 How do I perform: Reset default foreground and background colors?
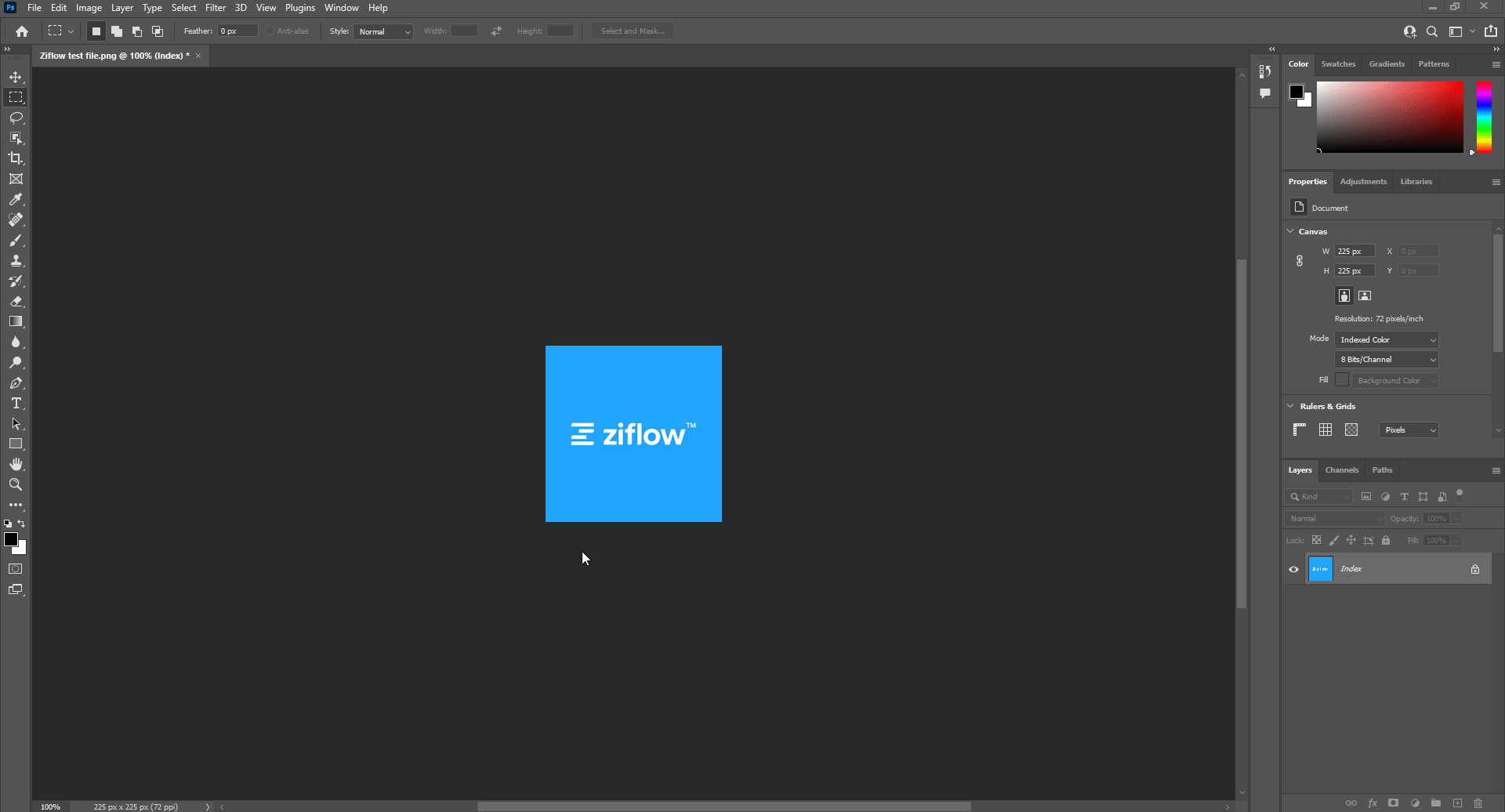(8, 524)
